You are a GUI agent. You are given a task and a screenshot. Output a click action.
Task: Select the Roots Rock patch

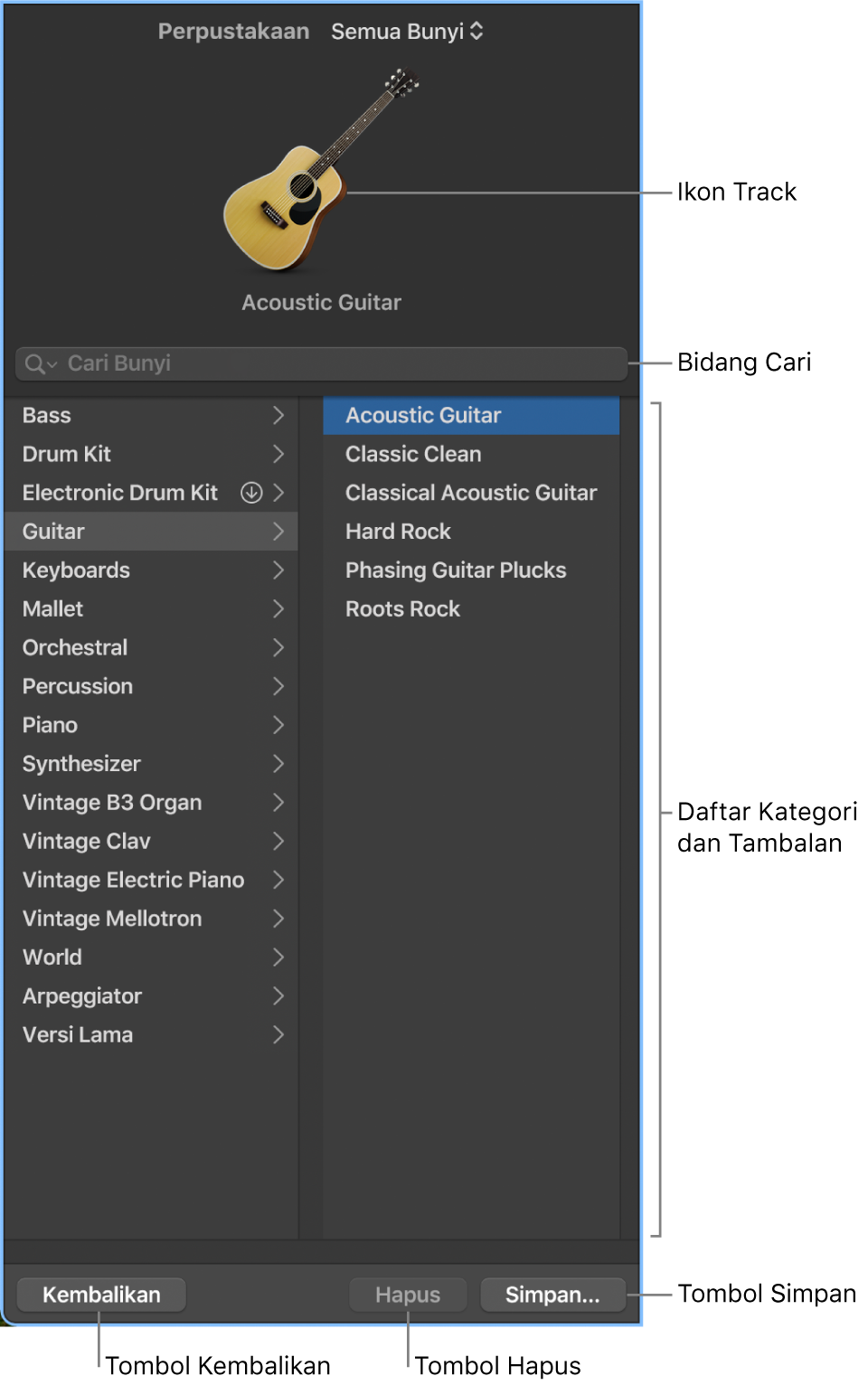[x=402, y=609]
